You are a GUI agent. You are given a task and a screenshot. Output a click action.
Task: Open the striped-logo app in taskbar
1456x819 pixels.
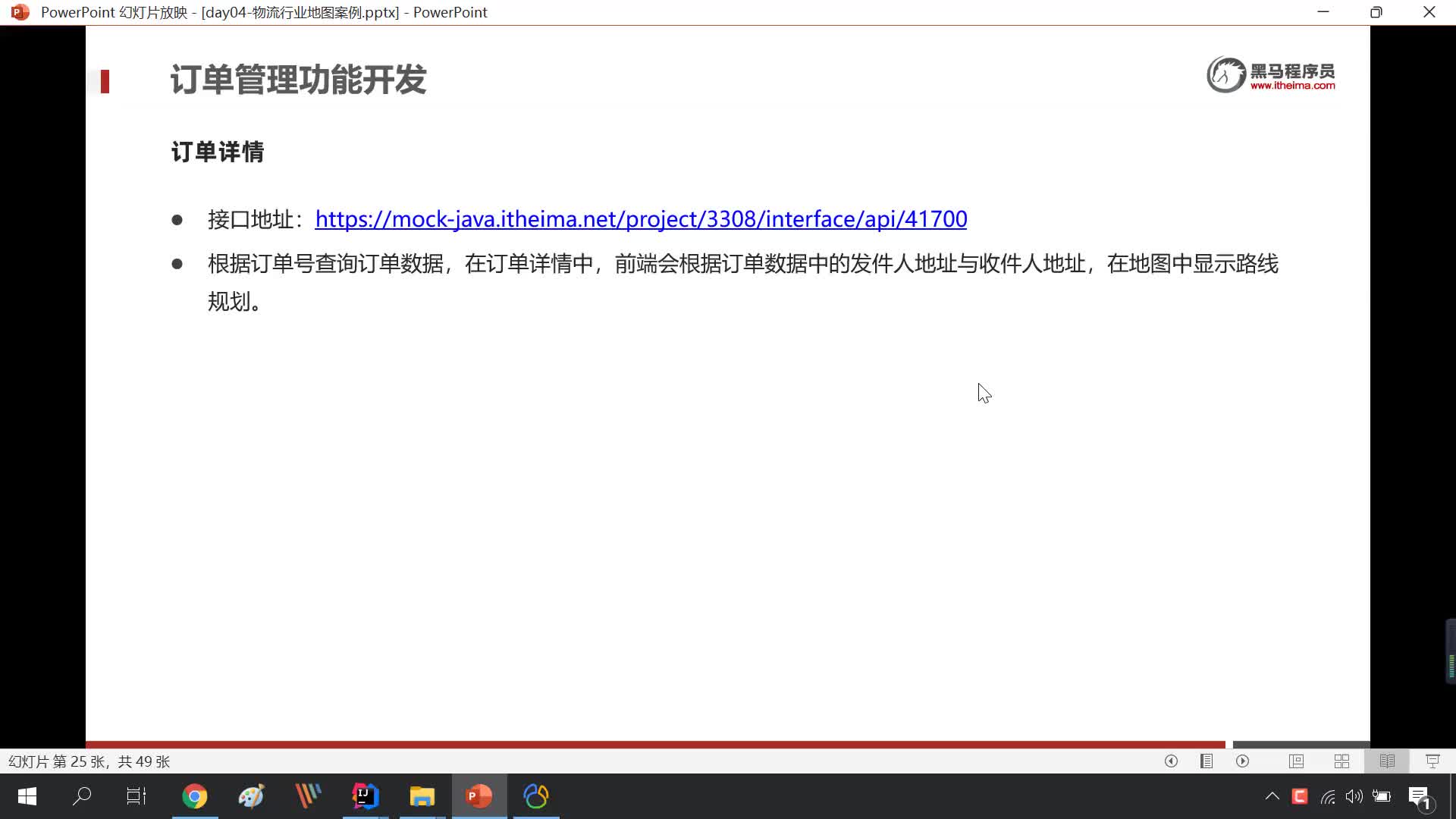[x=308, y=796]
